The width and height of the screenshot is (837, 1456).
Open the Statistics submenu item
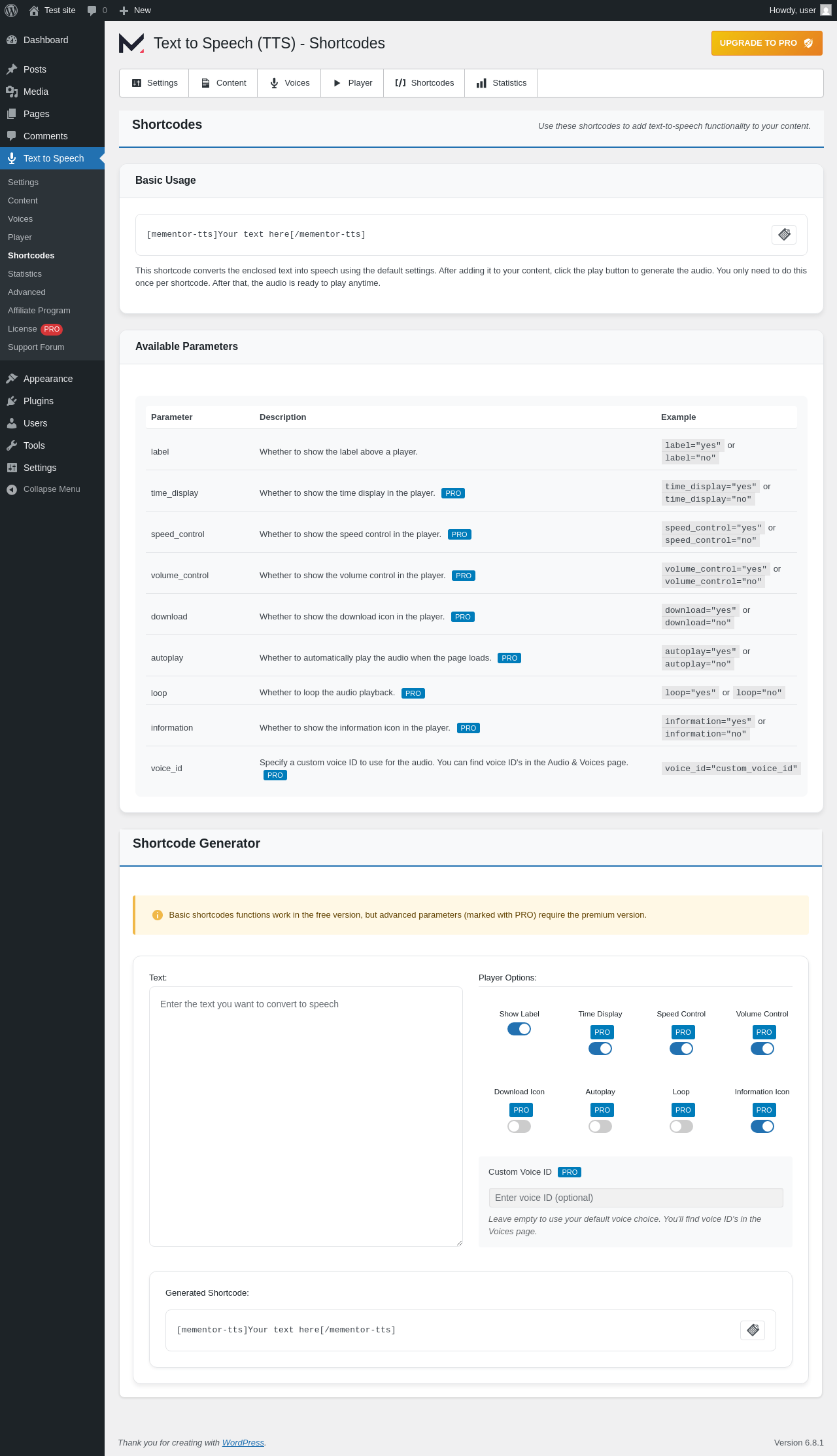click(x=52, y=274)
